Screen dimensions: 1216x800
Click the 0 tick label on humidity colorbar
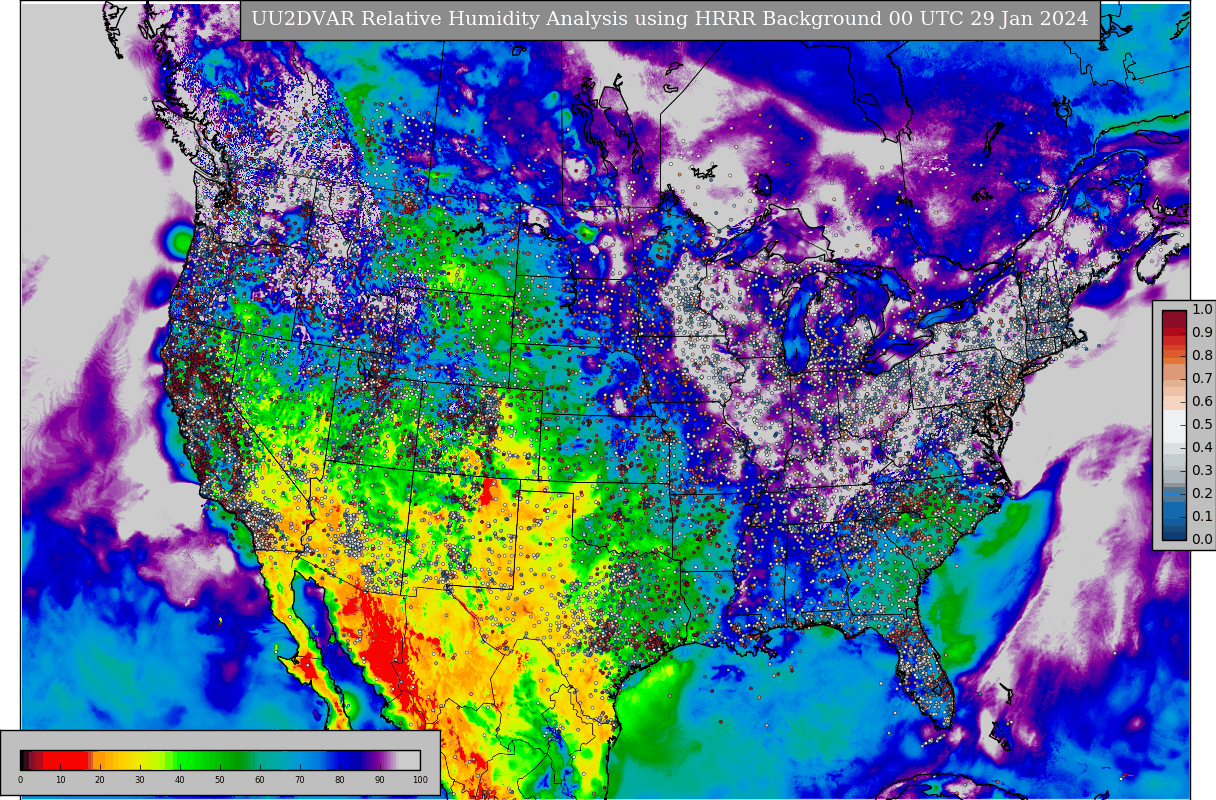coord(20,780)
